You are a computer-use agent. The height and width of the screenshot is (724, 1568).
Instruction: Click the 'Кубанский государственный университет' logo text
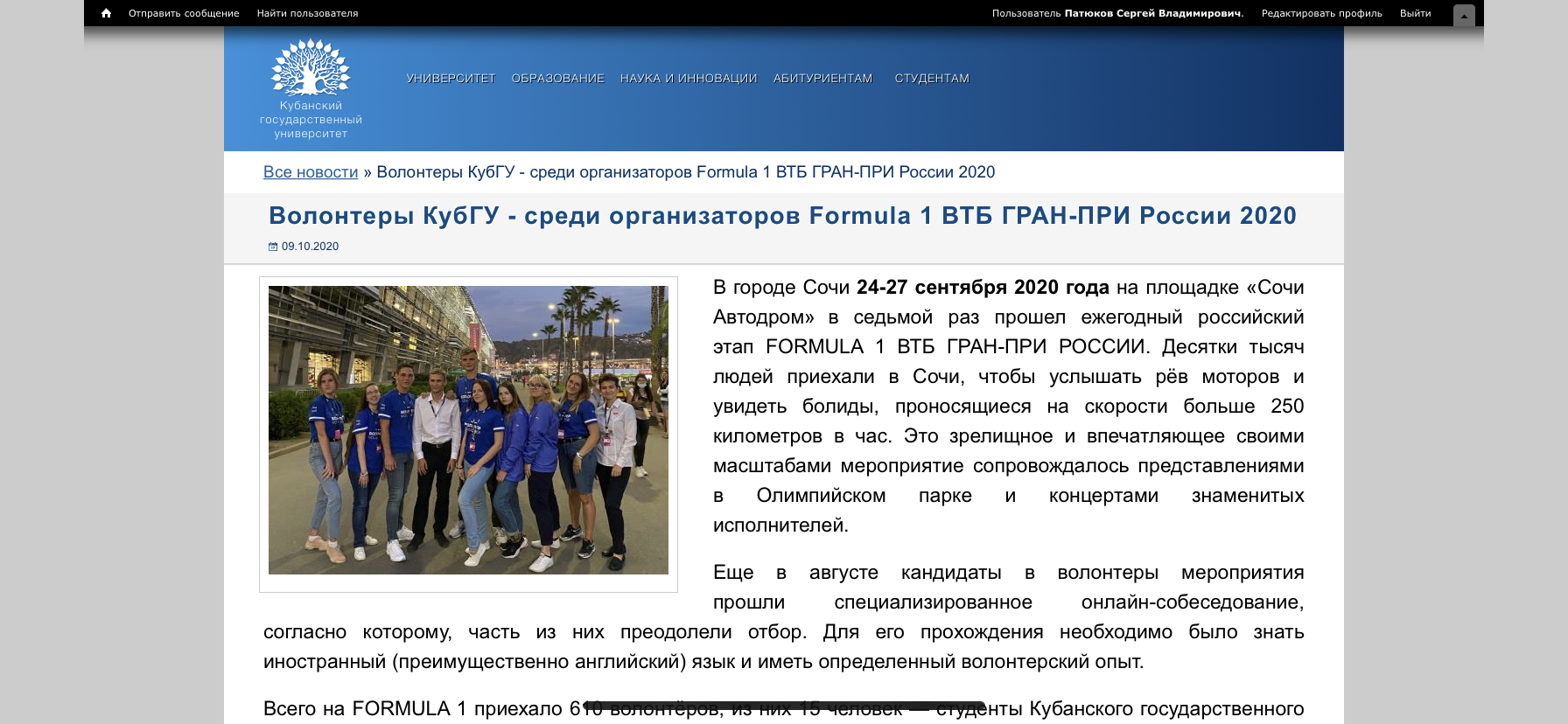tap(311, 120)
